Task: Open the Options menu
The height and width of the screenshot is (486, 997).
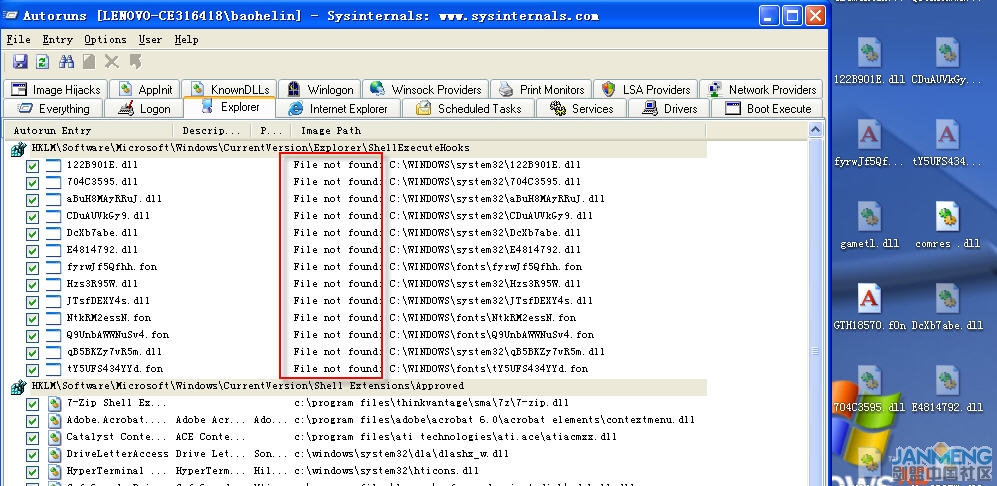Action: pyautogui.click(x=106, y=39)
